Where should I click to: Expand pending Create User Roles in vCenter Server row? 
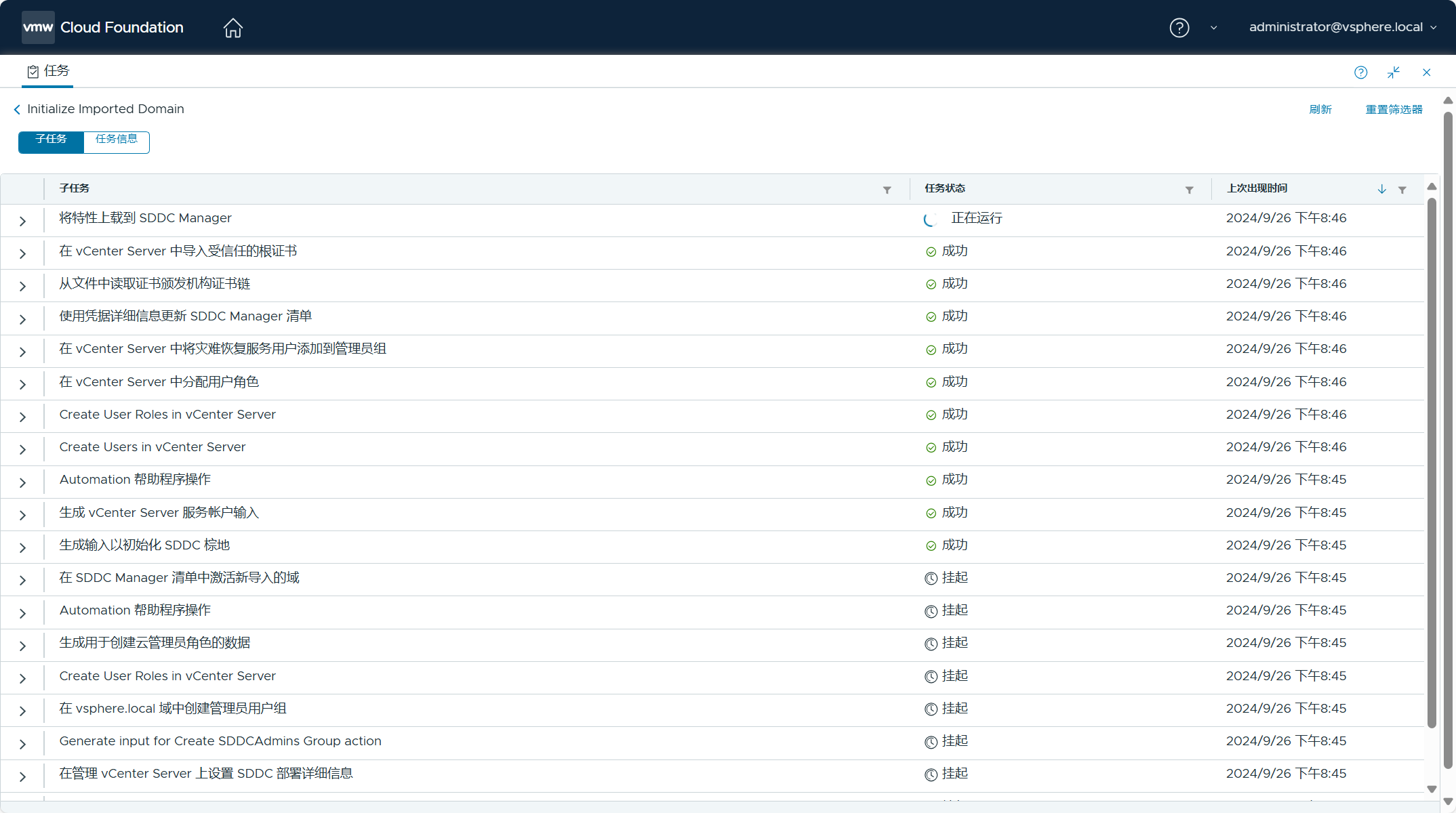click(x=22, y=679)
